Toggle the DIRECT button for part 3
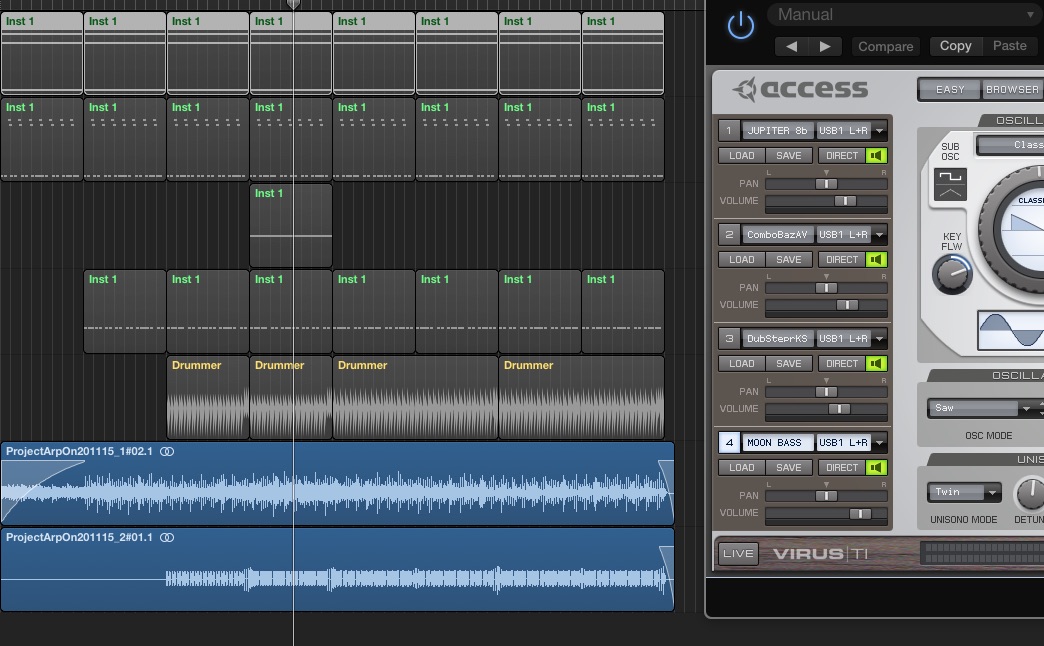The width and height of the screenshot is (1044, 646). pyautogui.click(x=842, y=363)
